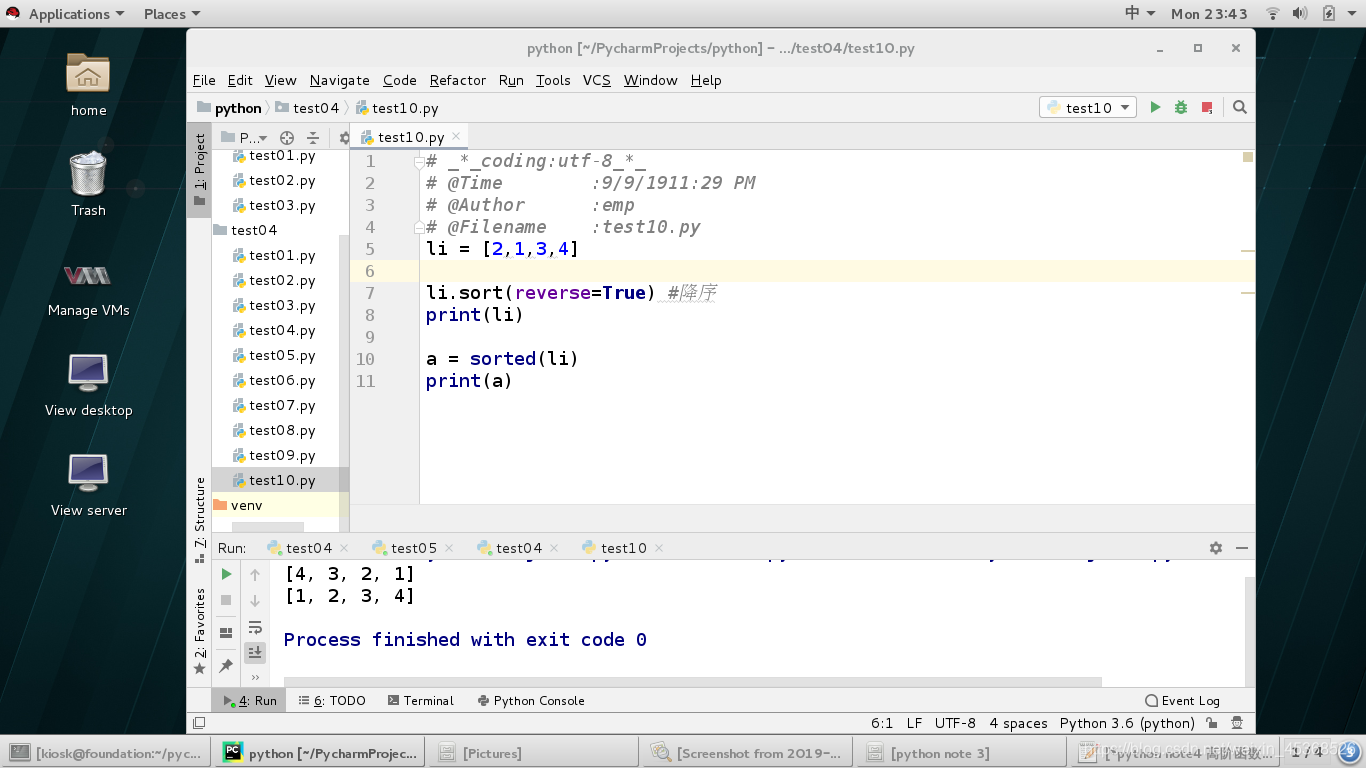
Task: Change indent setting 4 spaces
Action: 1018,723
